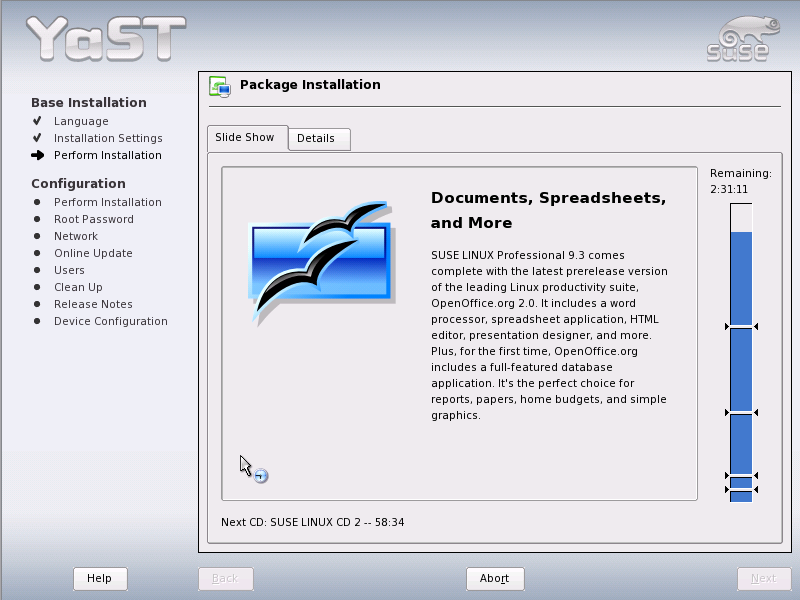Click the disabled Next button
This screenshot has height=600, width=800.
764,579
